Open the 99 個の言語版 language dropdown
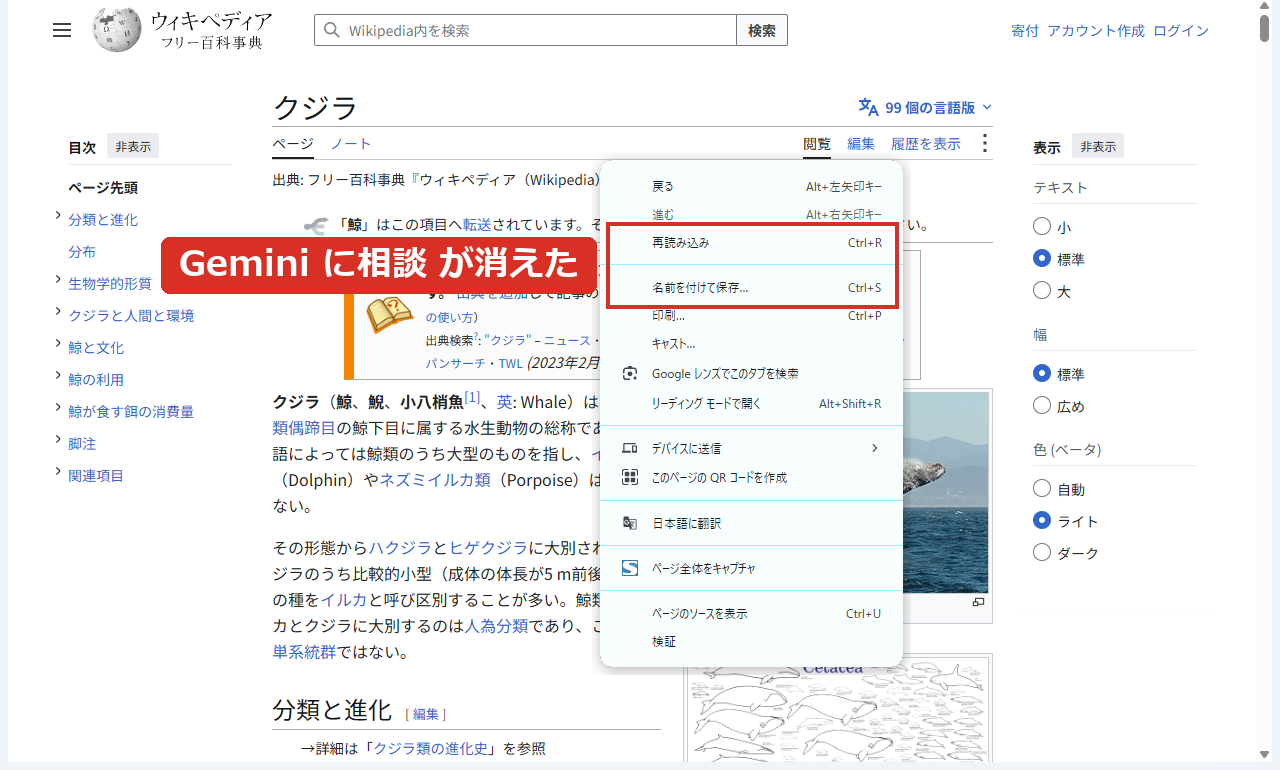Viewport: 1280px width, 770px height. 925,107
